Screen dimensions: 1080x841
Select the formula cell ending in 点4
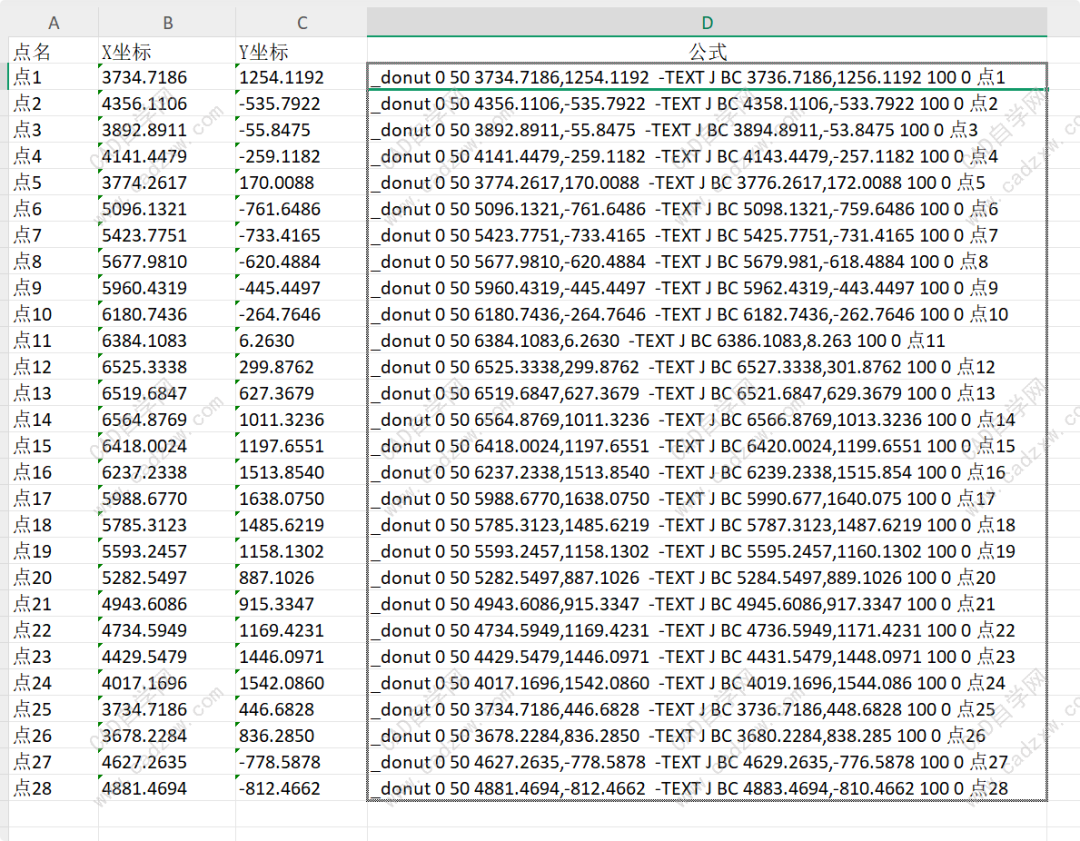707,156
